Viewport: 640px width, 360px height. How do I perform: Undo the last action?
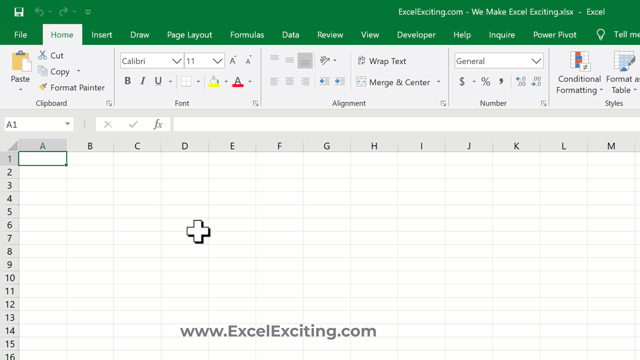[39, 12]
